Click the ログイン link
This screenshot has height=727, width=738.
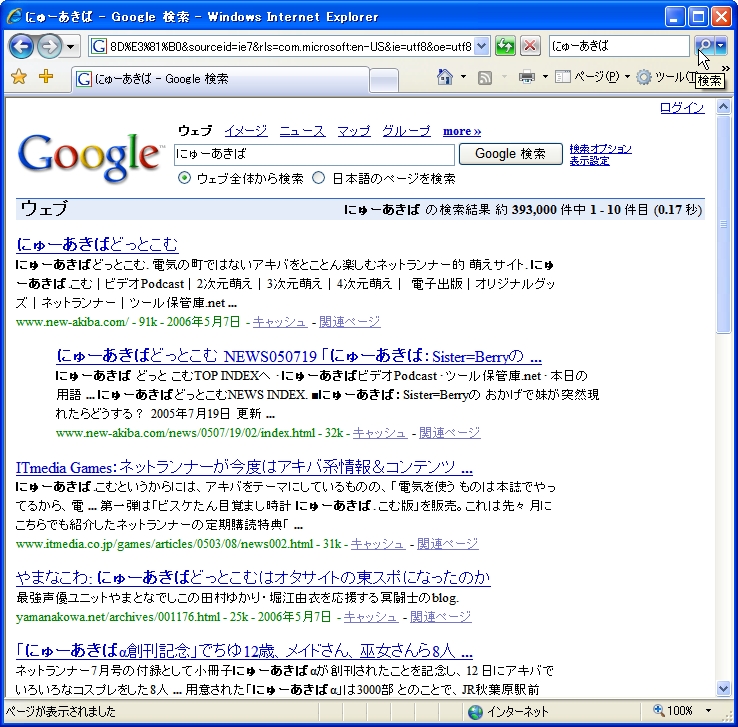coord(682,108)
